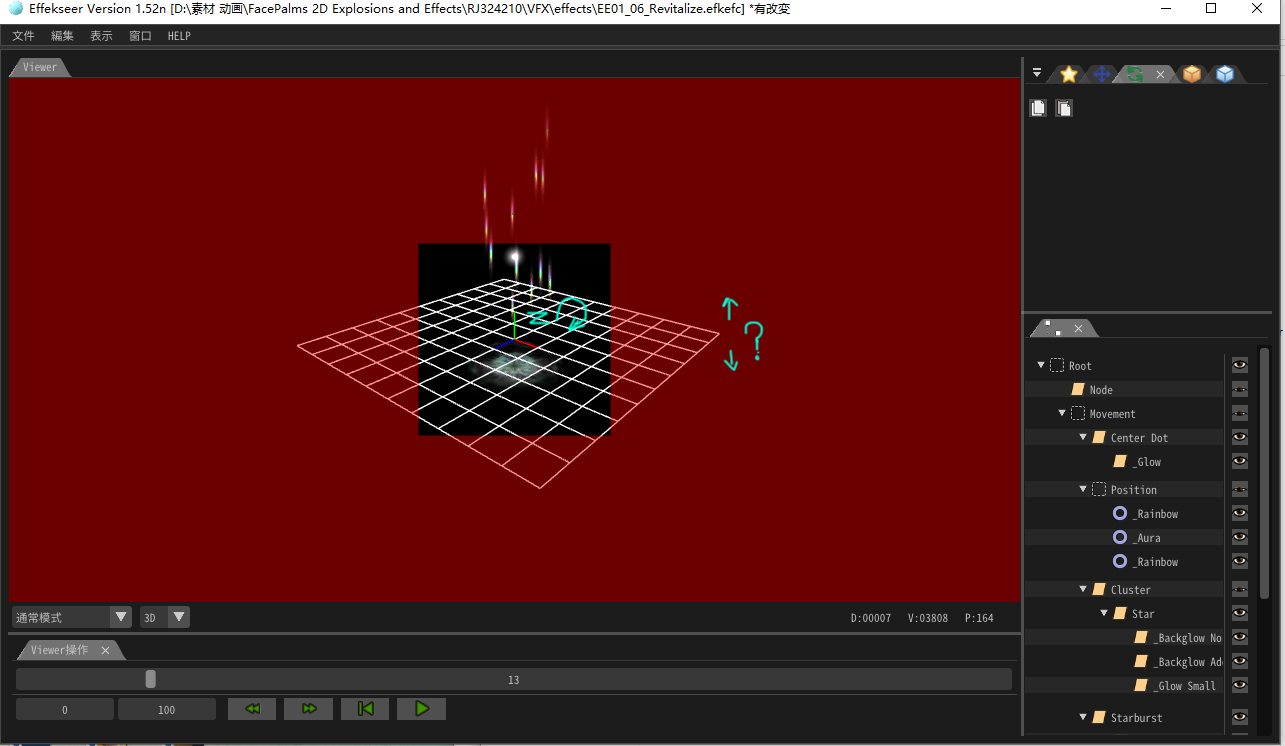Viewport: 1285px width, 746px height.
Task: Select the Starburst node in the tree
Action: click(x=1137, y=718)
